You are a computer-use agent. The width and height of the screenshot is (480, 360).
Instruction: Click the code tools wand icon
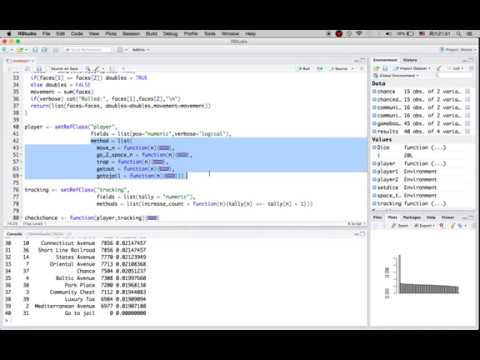[97, 69]
